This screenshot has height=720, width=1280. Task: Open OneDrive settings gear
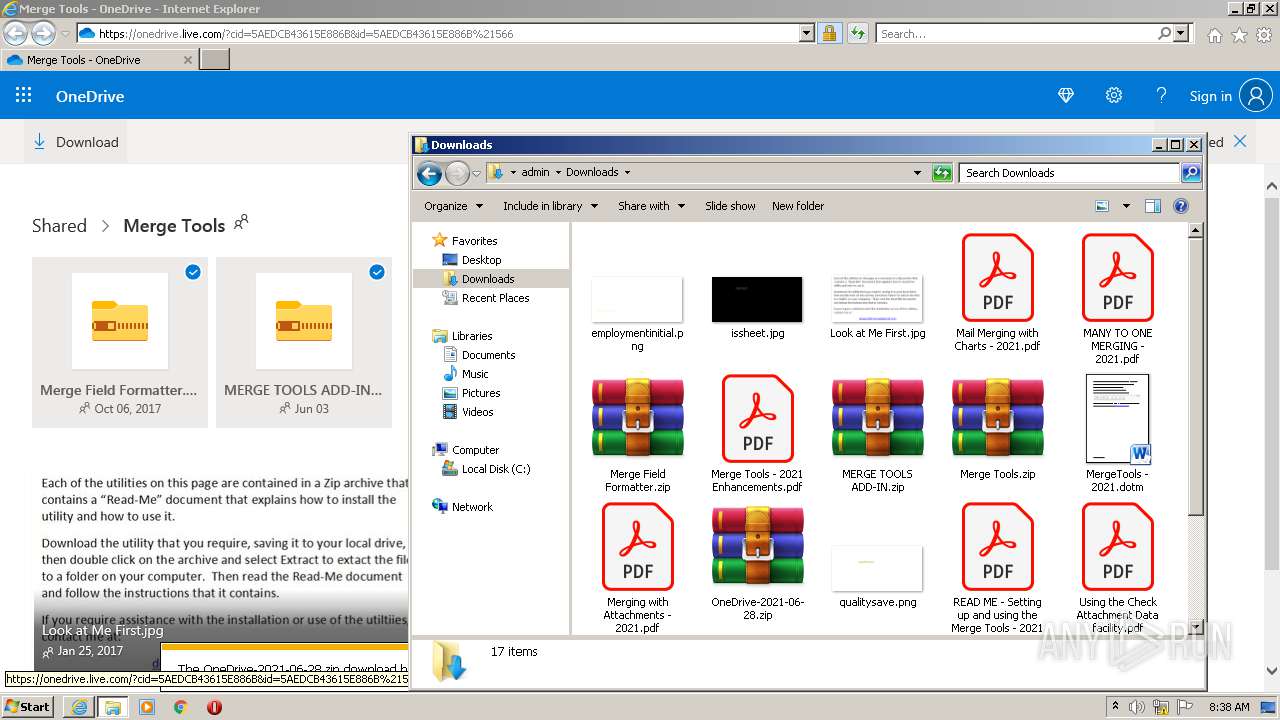(x=1114, y=96)
